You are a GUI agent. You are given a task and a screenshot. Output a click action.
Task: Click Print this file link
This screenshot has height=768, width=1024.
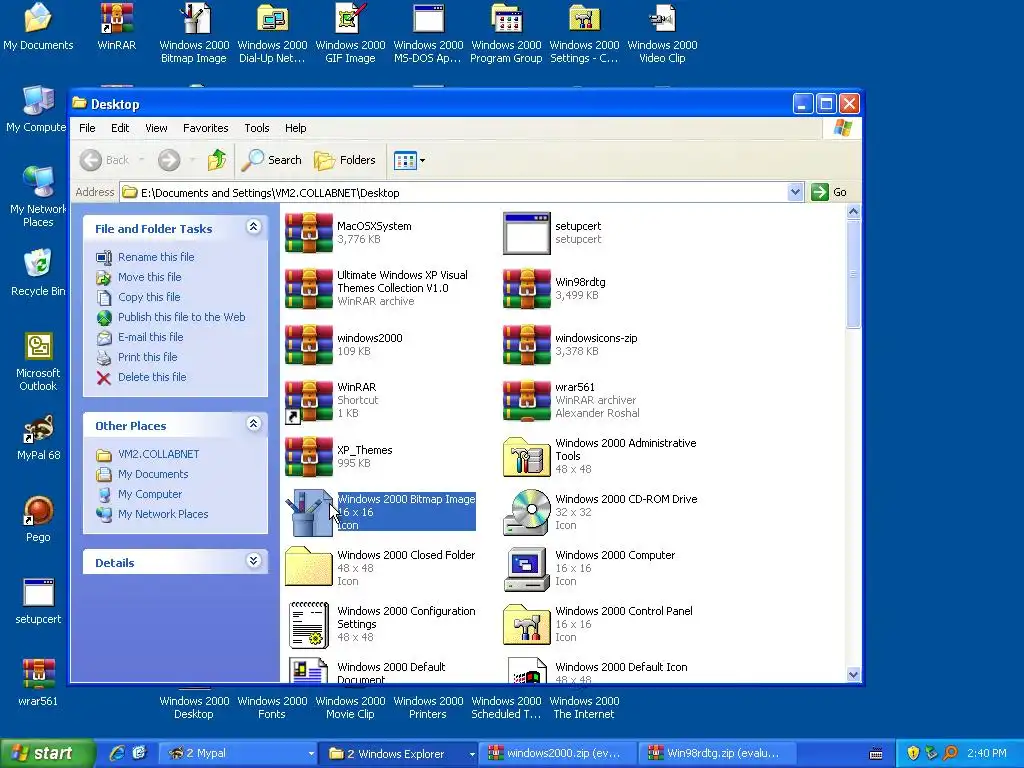[x=148, y=357]
